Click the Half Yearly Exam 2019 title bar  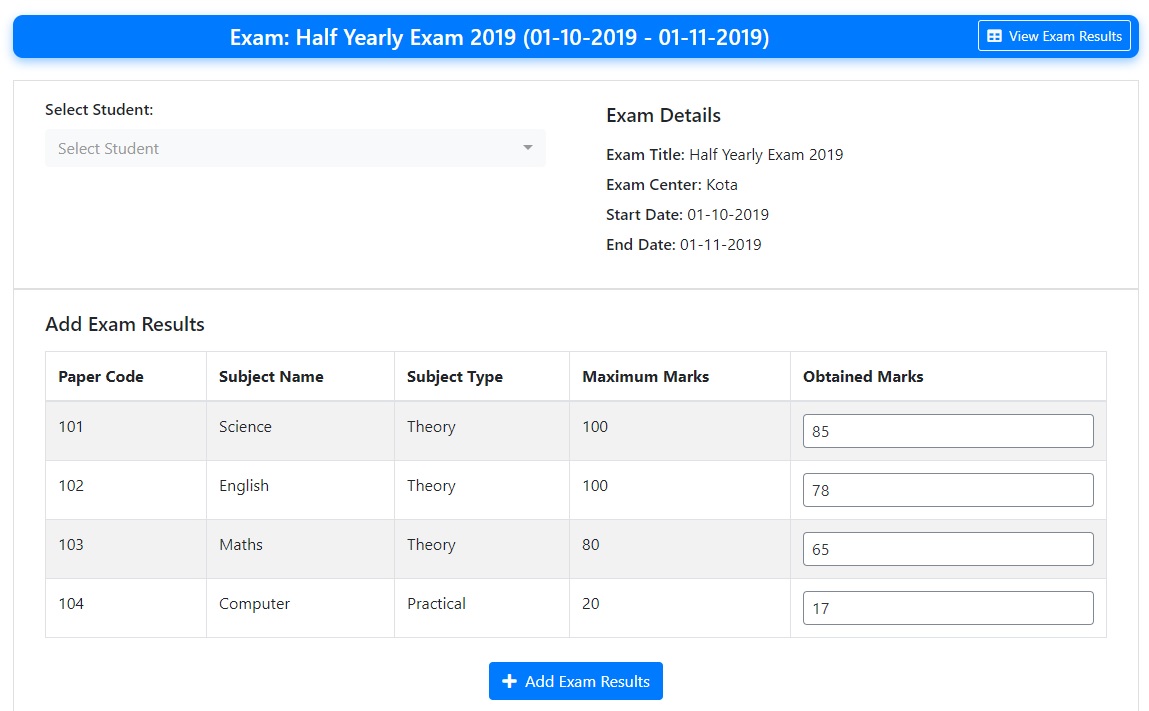[499, 37]
